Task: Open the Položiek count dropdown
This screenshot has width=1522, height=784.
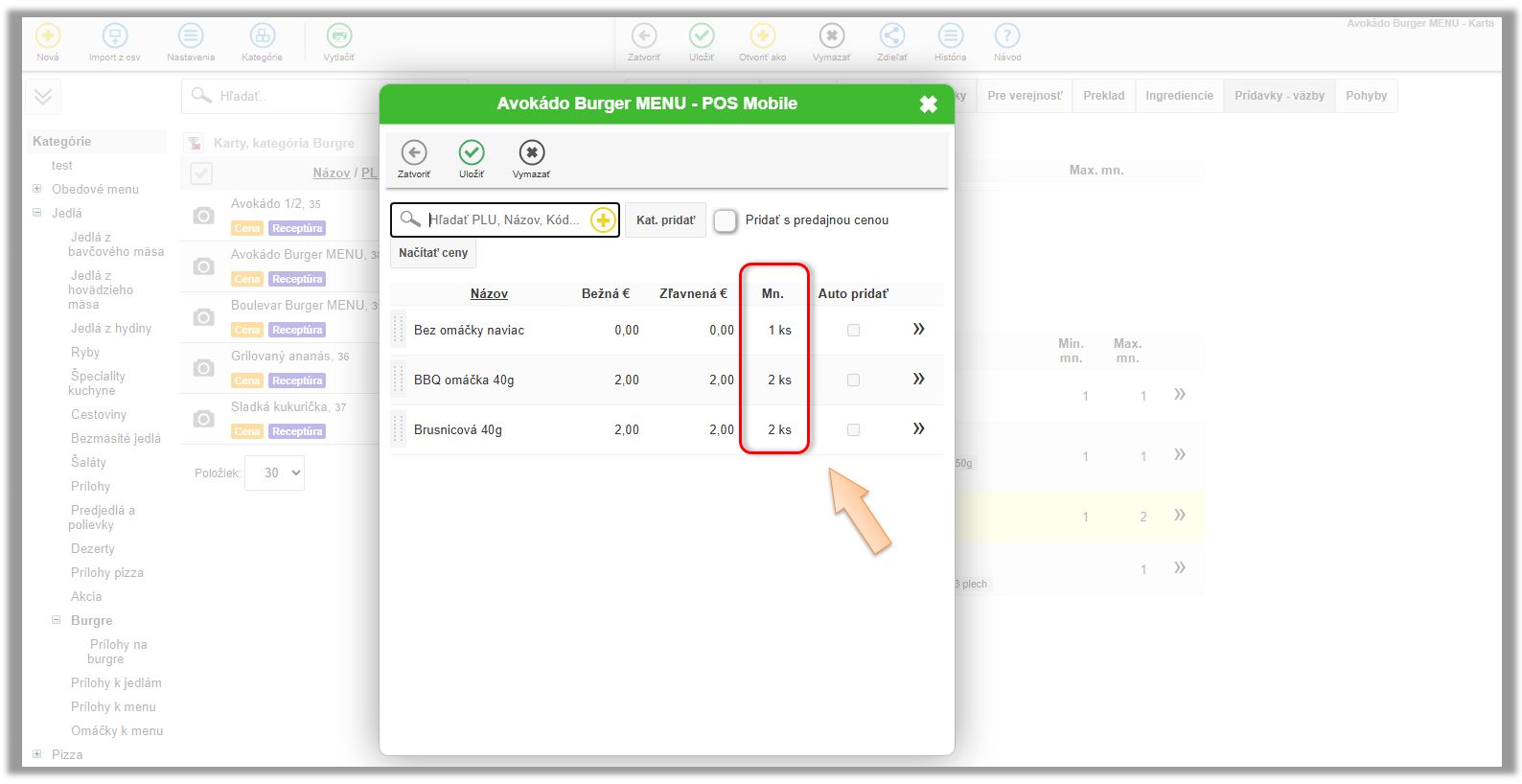Action: pos(274,473)
